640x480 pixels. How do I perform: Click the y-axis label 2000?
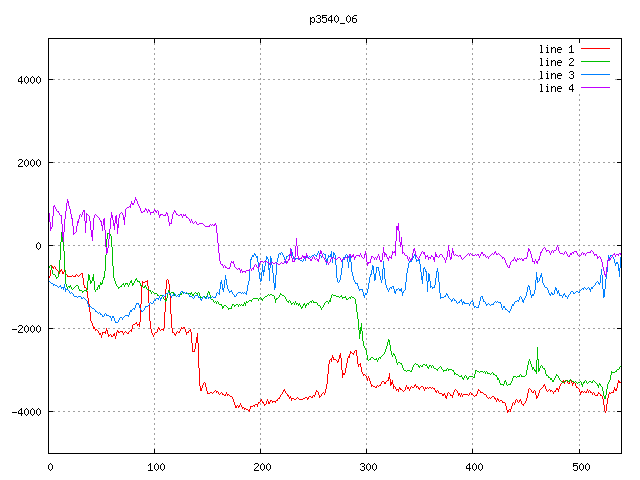[29, 163]
